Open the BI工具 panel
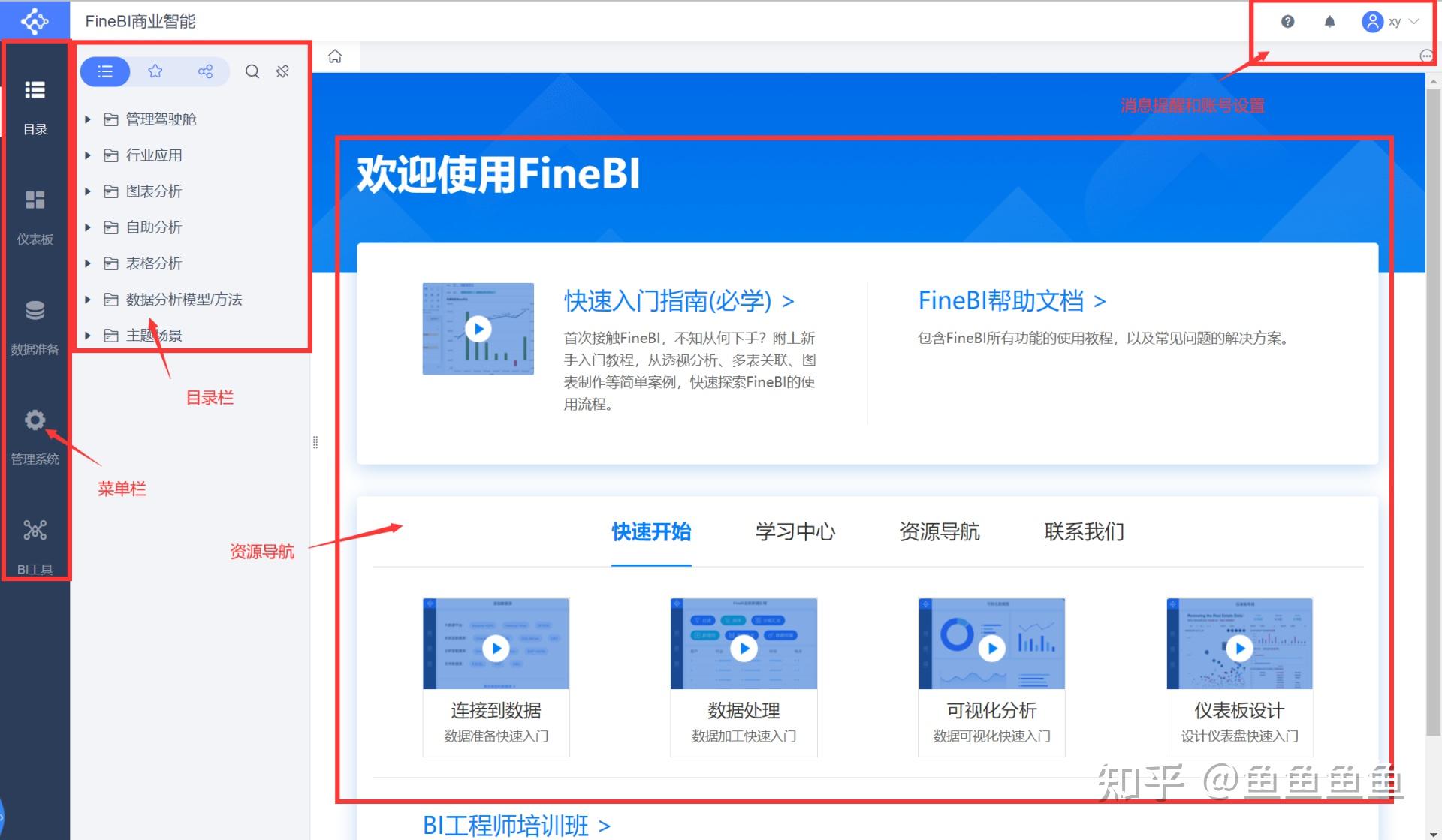The width and height of the screenshot is (1442, 840). coord(35,540)
